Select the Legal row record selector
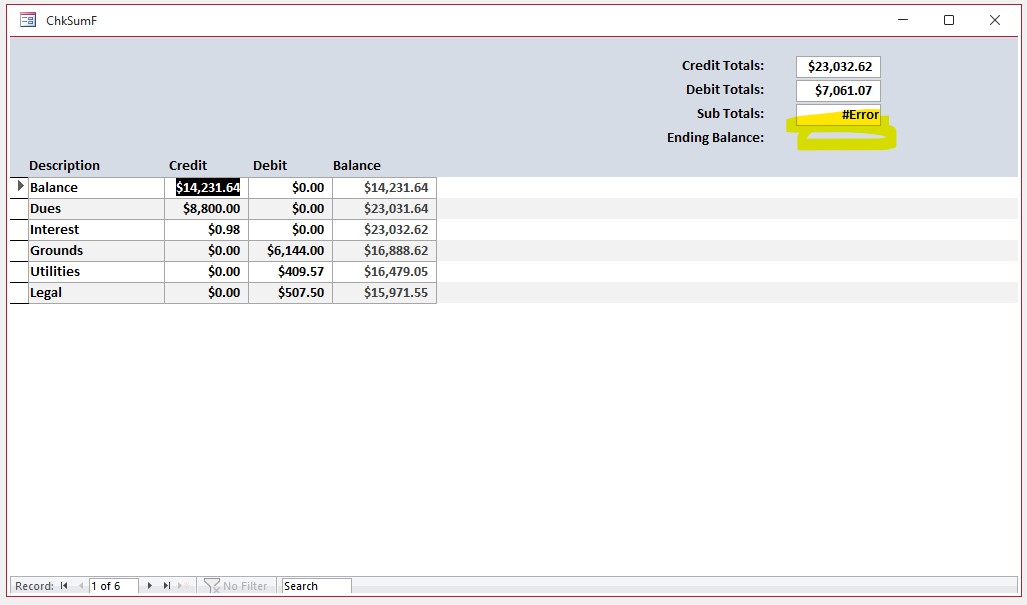 [x=20, y=293]
